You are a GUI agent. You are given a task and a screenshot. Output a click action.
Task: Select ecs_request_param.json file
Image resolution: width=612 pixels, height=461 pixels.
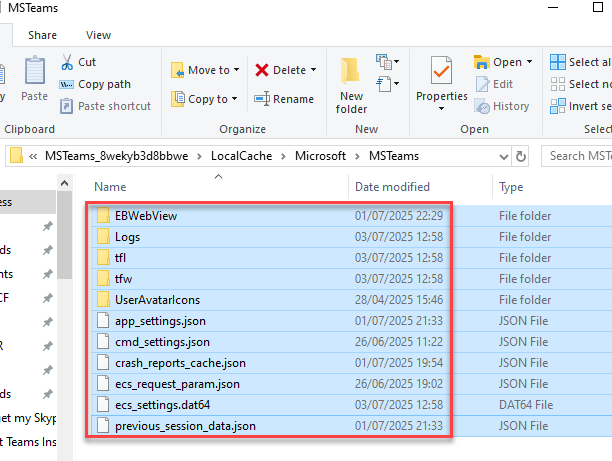click(177, 384)
